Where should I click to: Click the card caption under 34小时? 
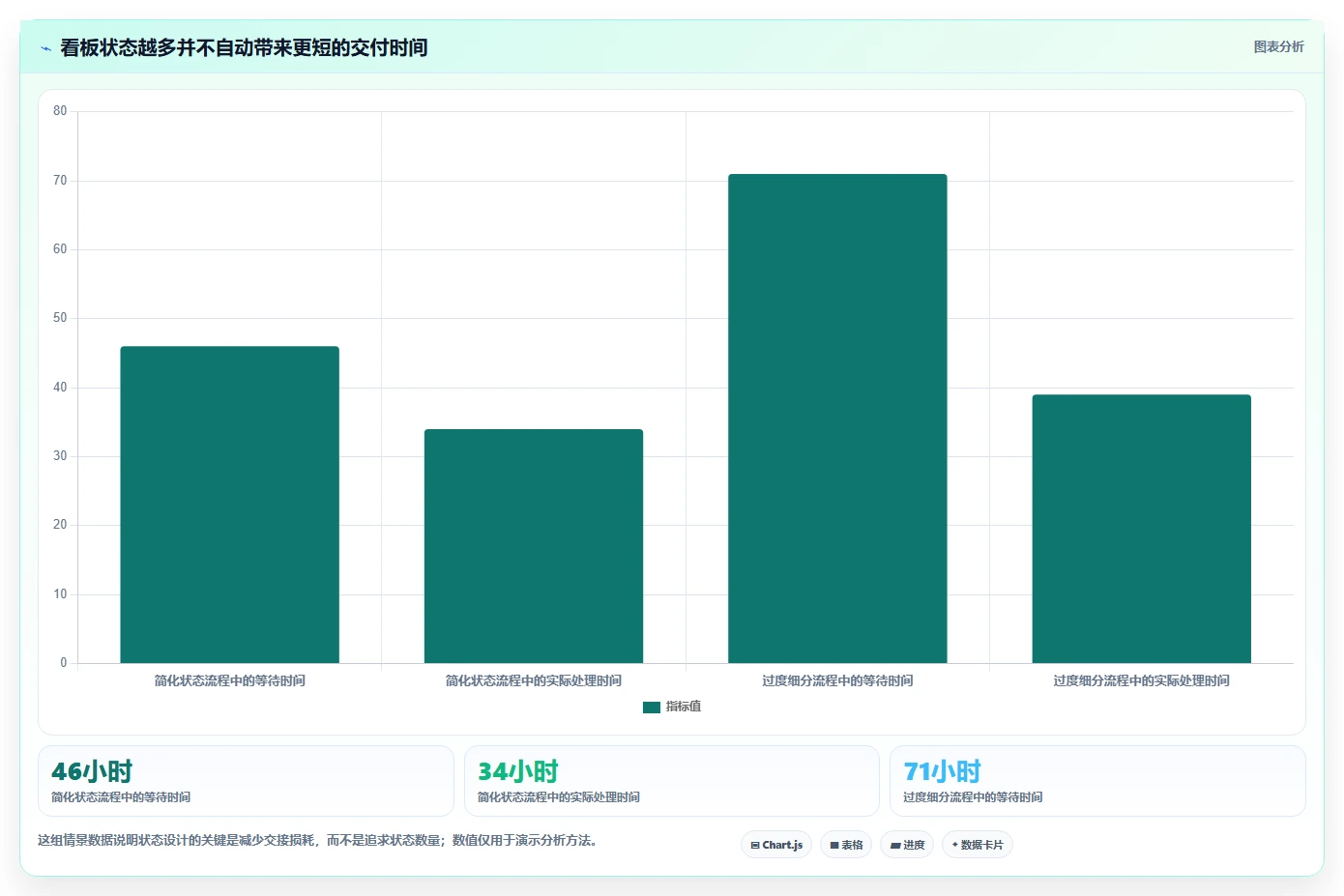tap(559, 797)
